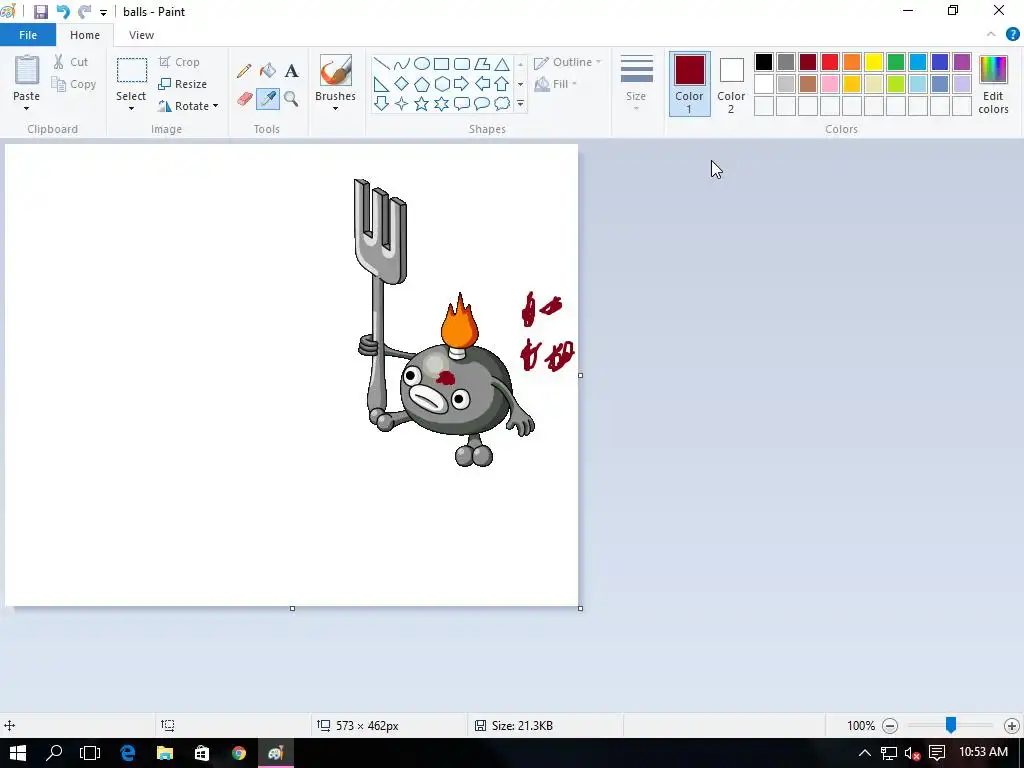
Task: Choose the Cloud callout shape
Action: pyautogui.click(x=502, y=103)
